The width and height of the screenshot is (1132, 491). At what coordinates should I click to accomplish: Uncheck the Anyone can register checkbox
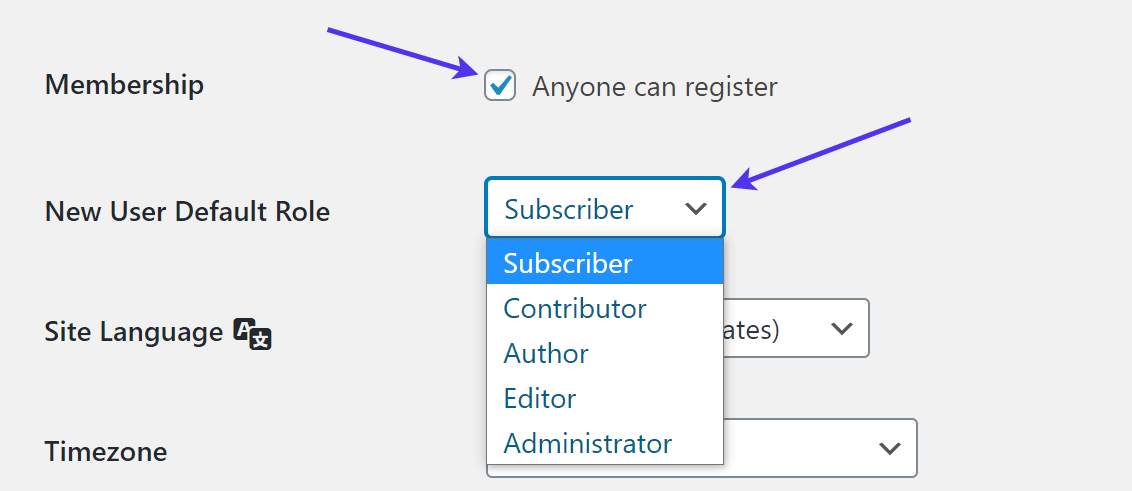(500, 86)
